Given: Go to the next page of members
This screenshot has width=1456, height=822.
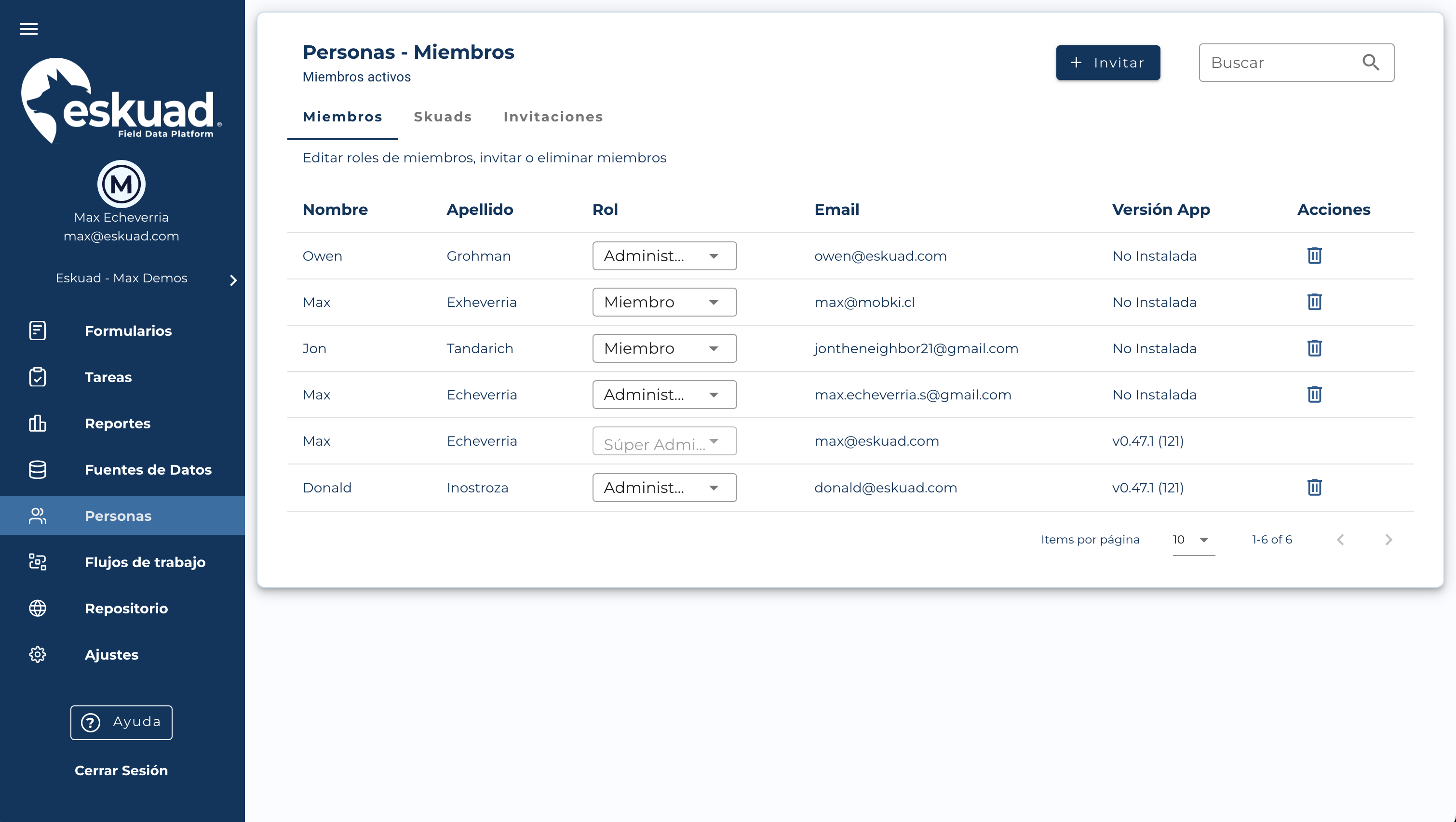Looking at the screenshot, I should tap(1389, 540).
